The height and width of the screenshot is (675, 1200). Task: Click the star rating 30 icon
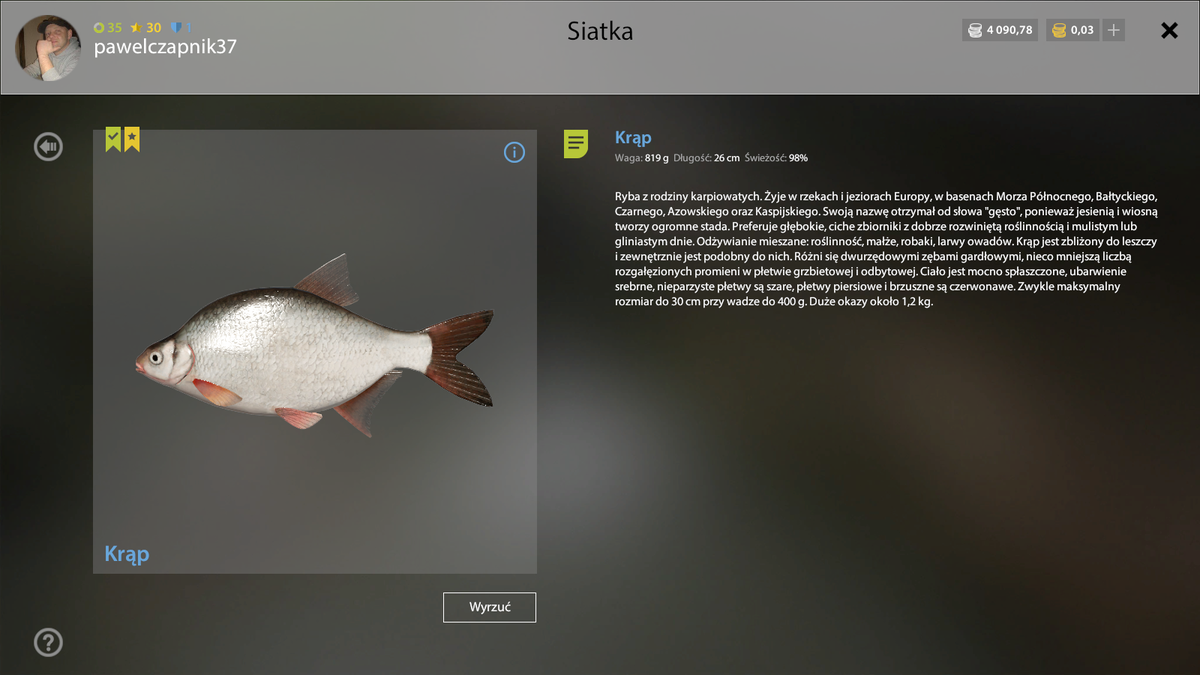pyautogui.click(x=136, y=28)
